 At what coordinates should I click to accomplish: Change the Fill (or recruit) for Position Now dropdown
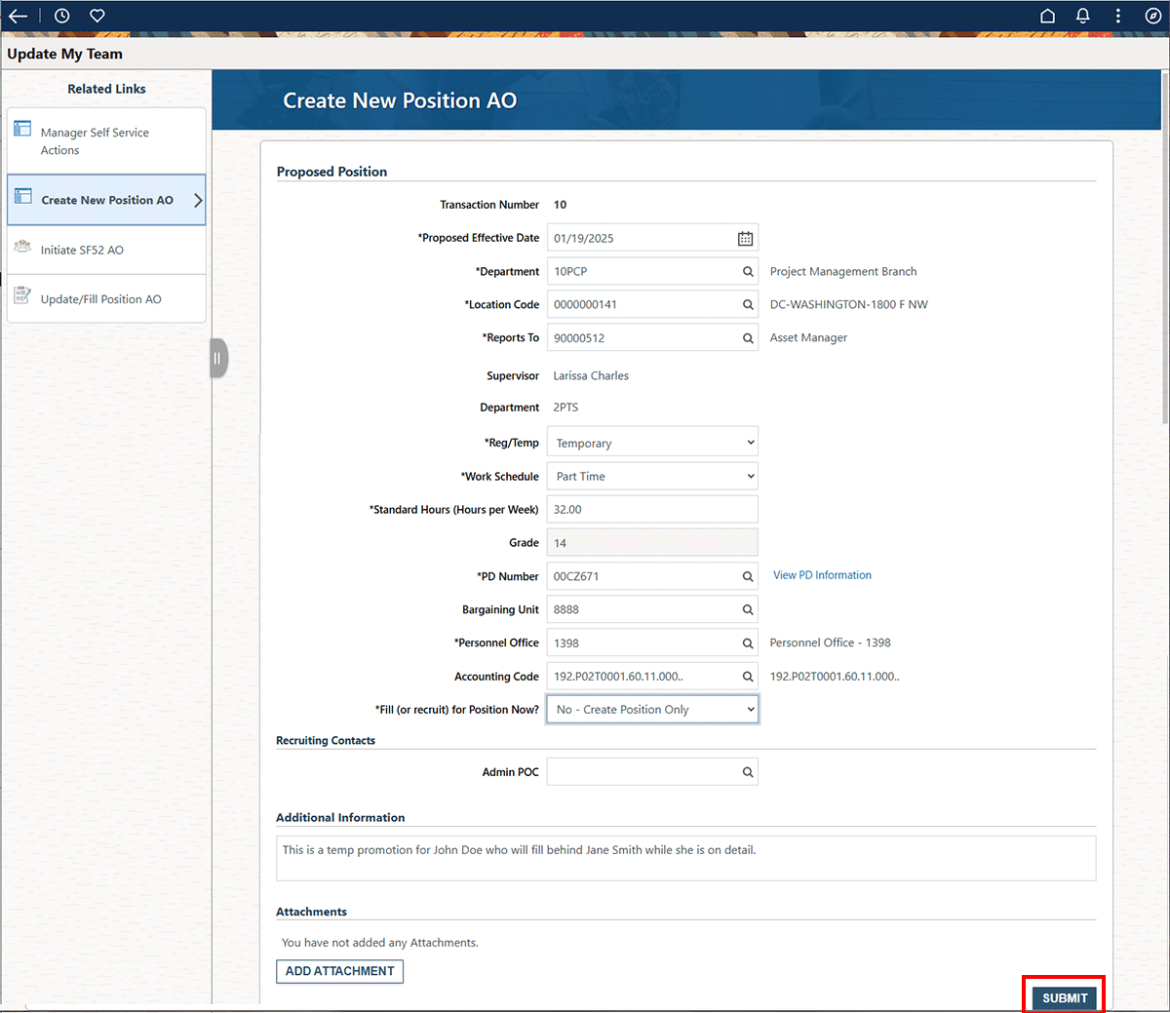tap(651, 709)
